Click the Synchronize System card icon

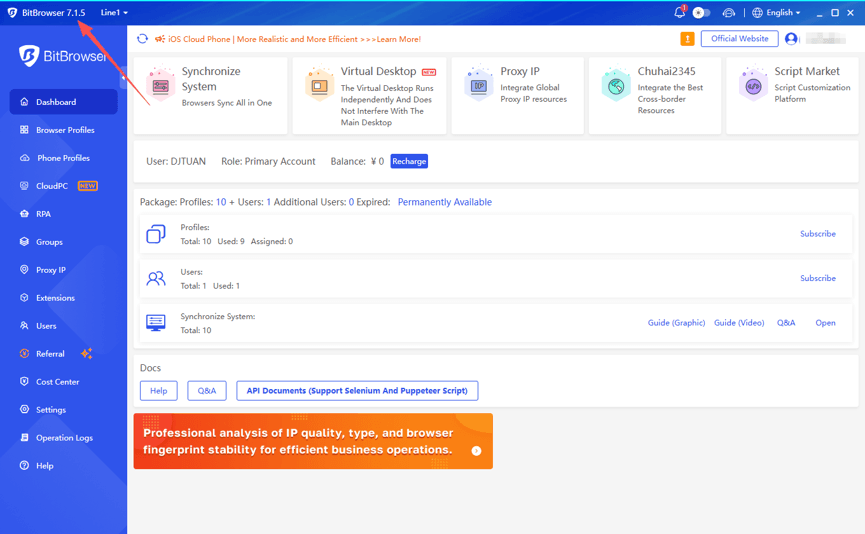coord(161,85)
